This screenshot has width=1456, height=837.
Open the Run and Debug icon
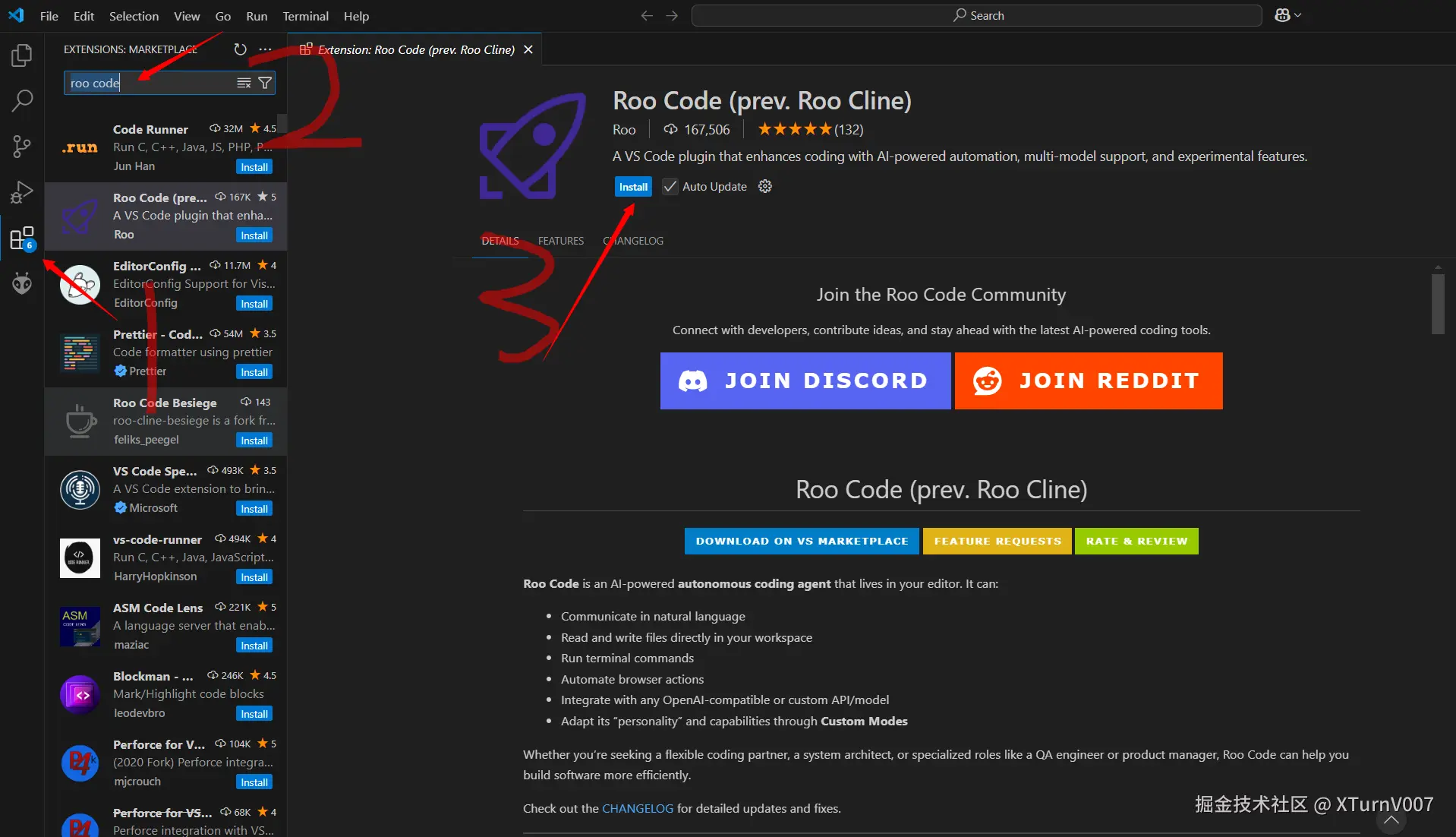point(21,191)
